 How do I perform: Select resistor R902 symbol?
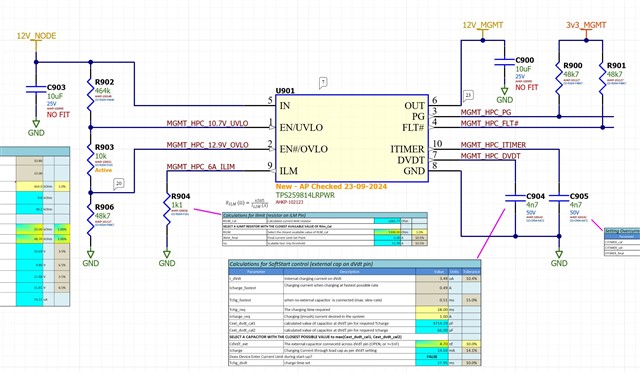[91, 95]
